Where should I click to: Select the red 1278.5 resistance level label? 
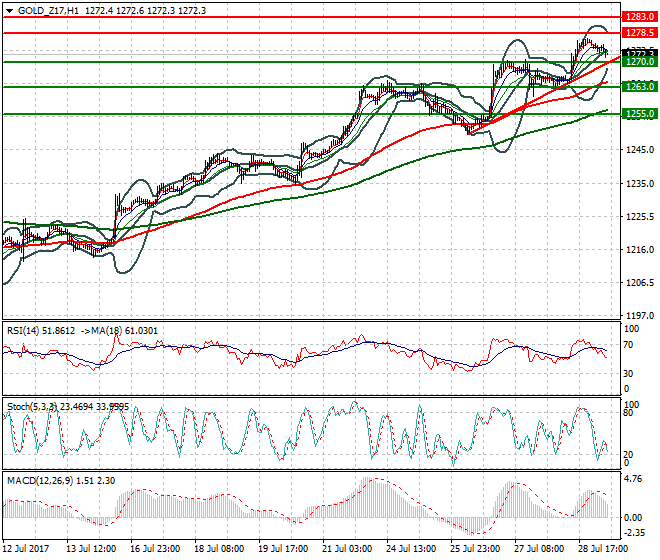[x=639, y=33]
